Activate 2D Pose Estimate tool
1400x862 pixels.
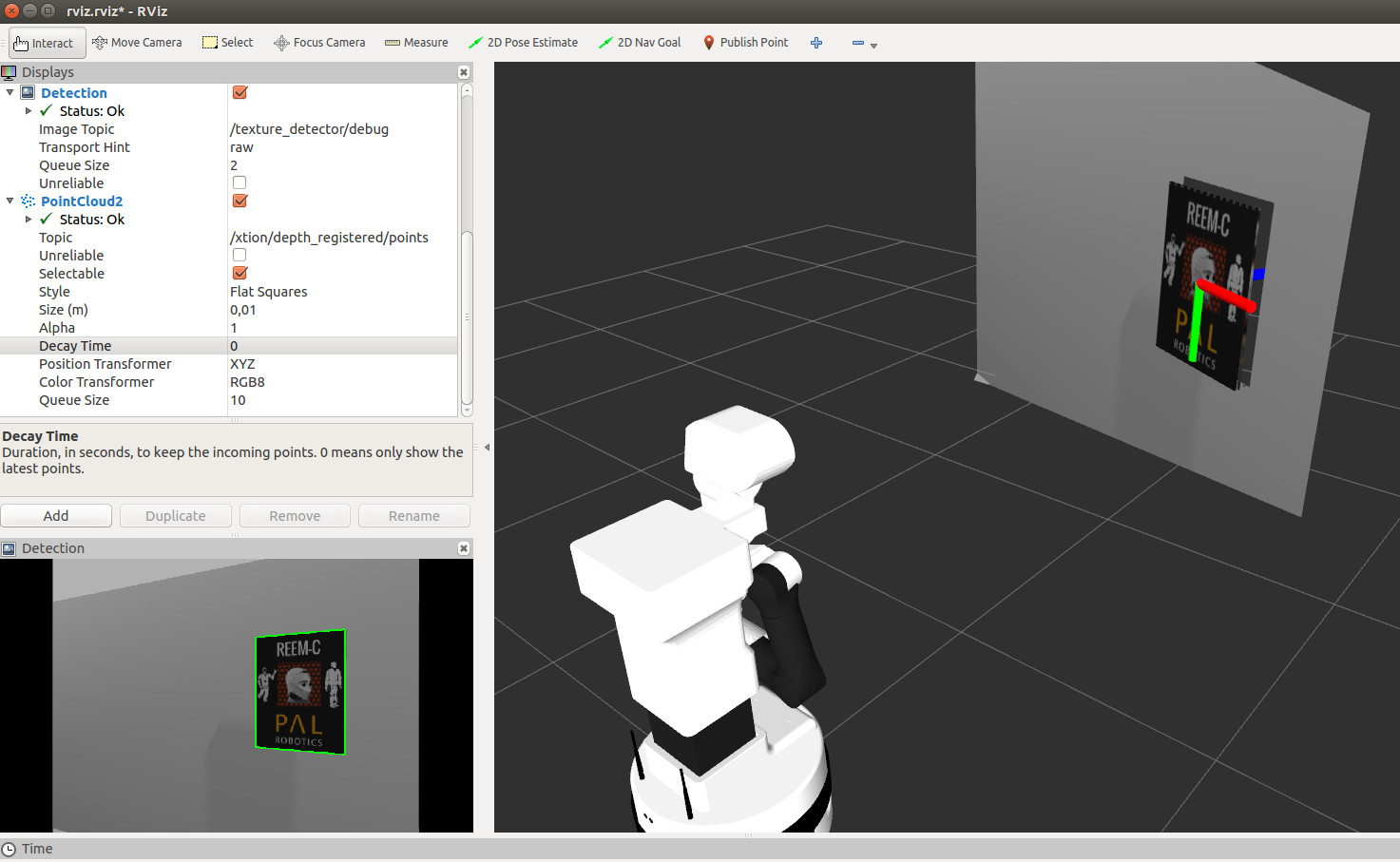click(523, 43)
